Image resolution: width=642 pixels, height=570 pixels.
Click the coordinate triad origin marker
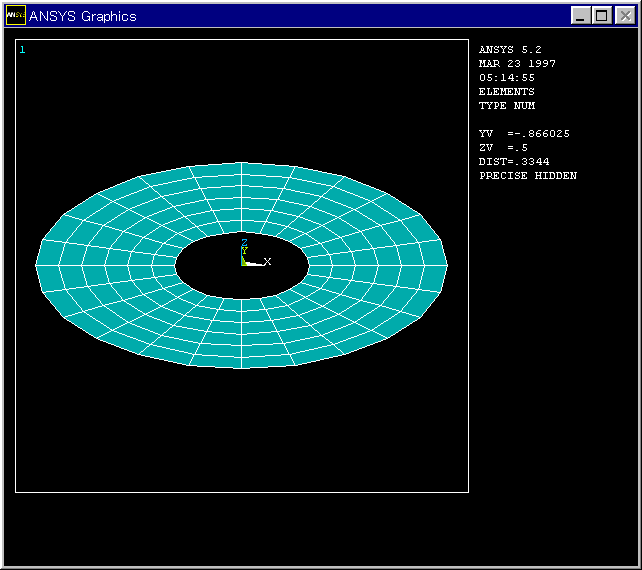pyautogui.click(x=243, y=263)
